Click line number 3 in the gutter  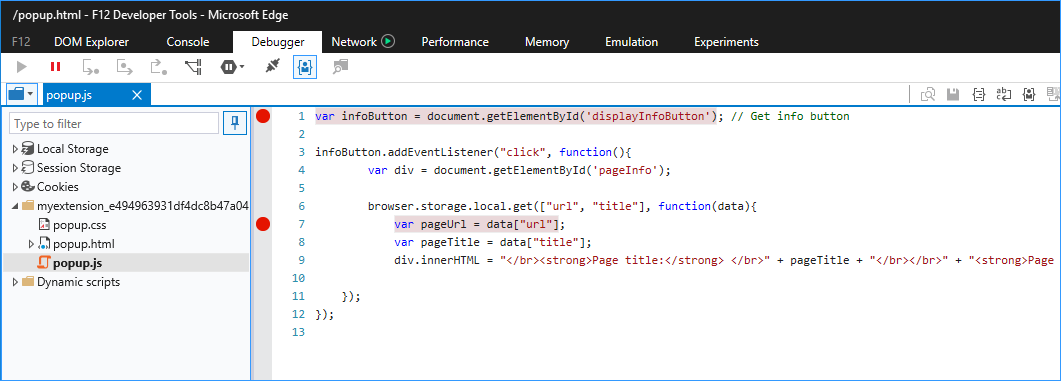[x=302, y=152]
